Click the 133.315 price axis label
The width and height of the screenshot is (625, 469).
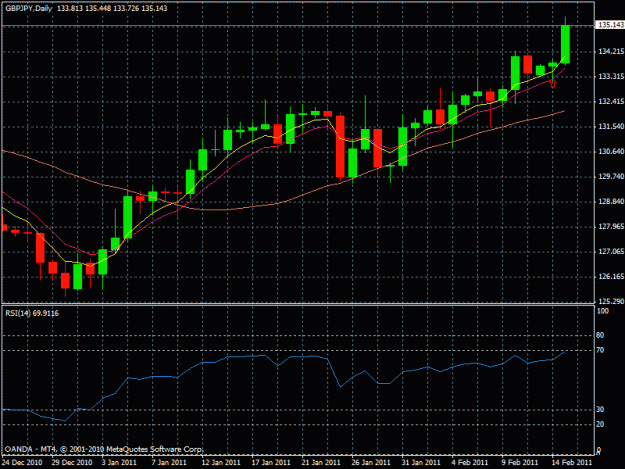tap(611, 77)
